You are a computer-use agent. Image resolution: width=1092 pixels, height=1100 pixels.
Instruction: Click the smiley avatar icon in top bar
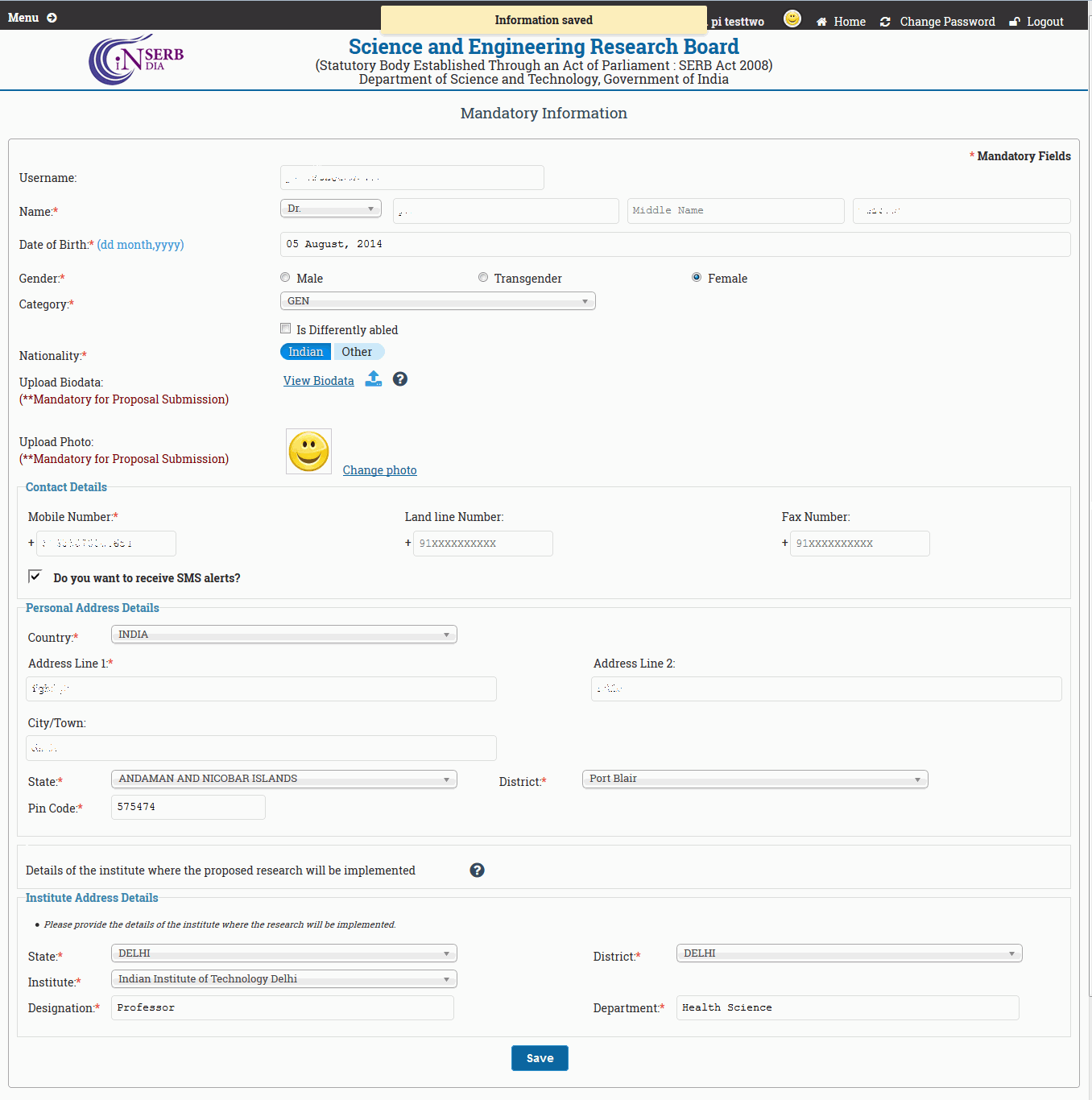792,17
